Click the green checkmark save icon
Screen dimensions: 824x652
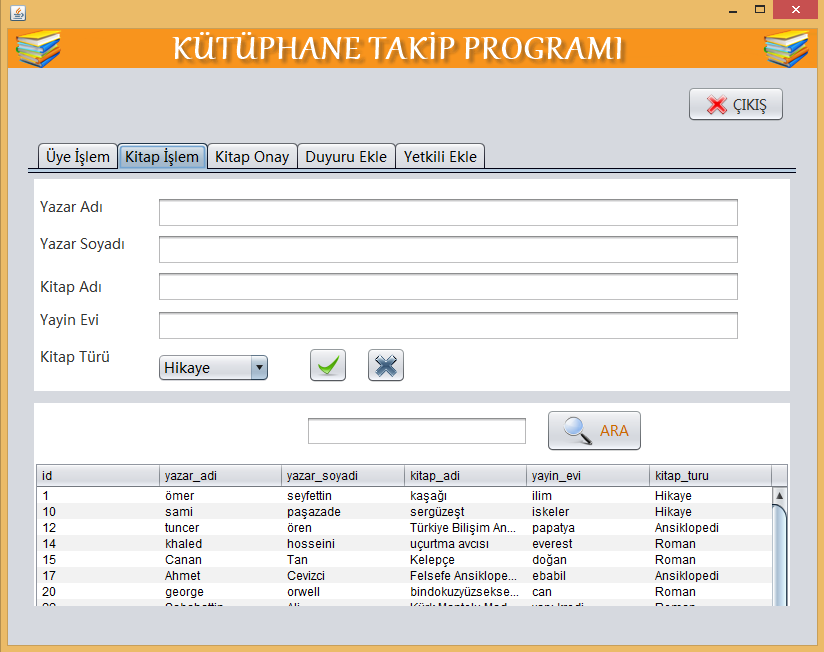pos(327,366)
